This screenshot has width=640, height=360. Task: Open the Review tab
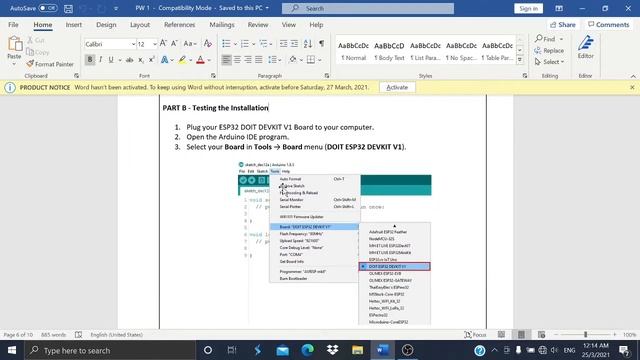258,25
